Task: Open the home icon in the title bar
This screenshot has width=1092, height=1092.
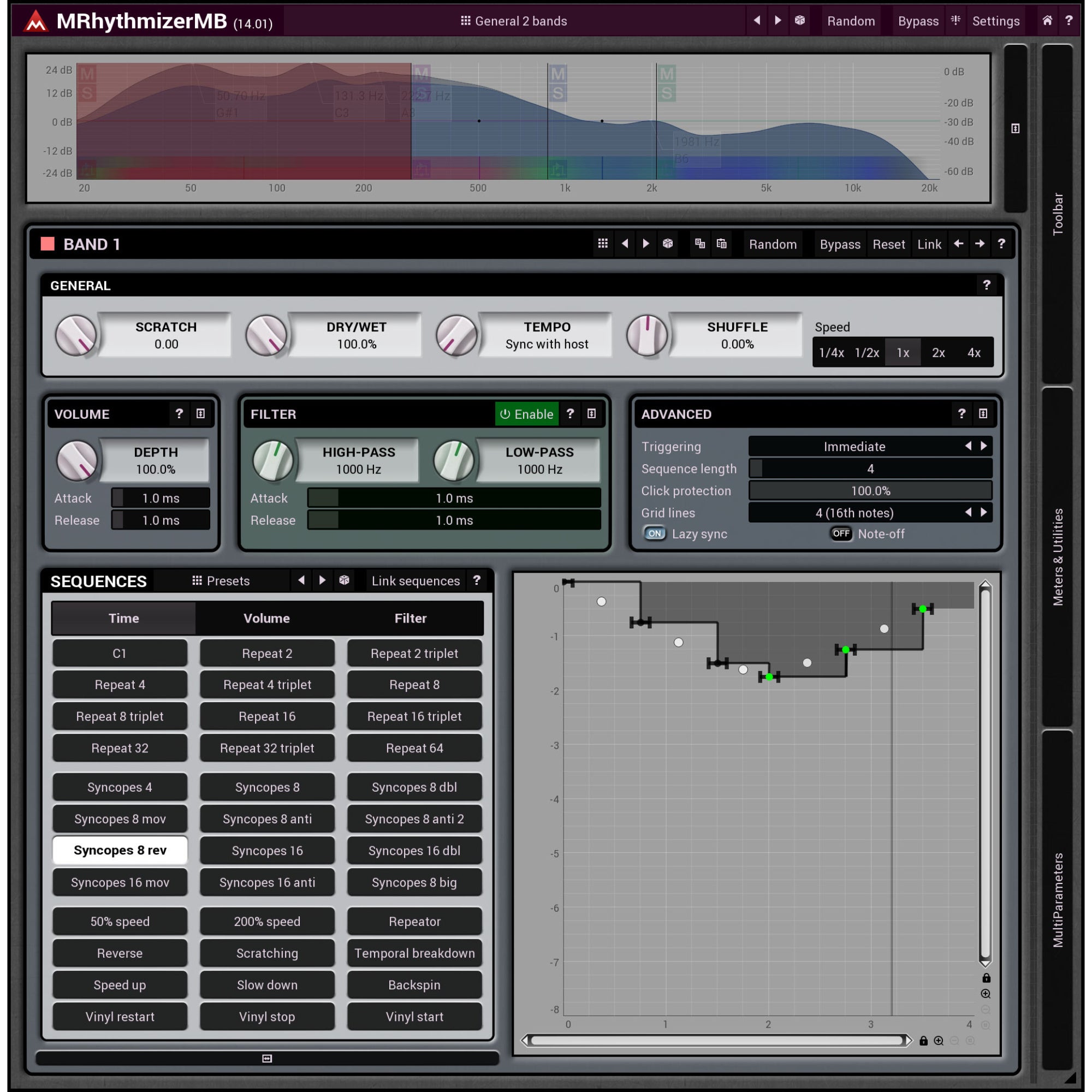Action: tap(1047, 21)
